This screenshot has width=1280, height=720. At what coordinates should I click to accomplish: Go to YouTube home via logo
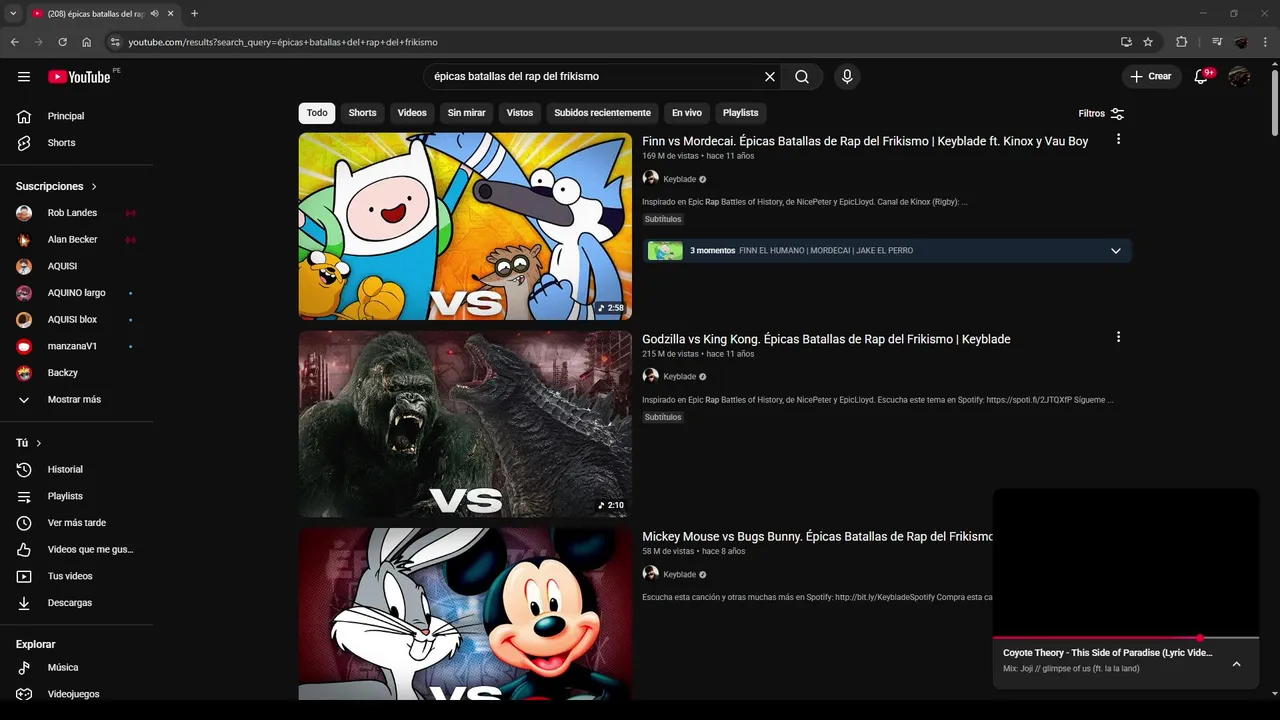(79, 77)
